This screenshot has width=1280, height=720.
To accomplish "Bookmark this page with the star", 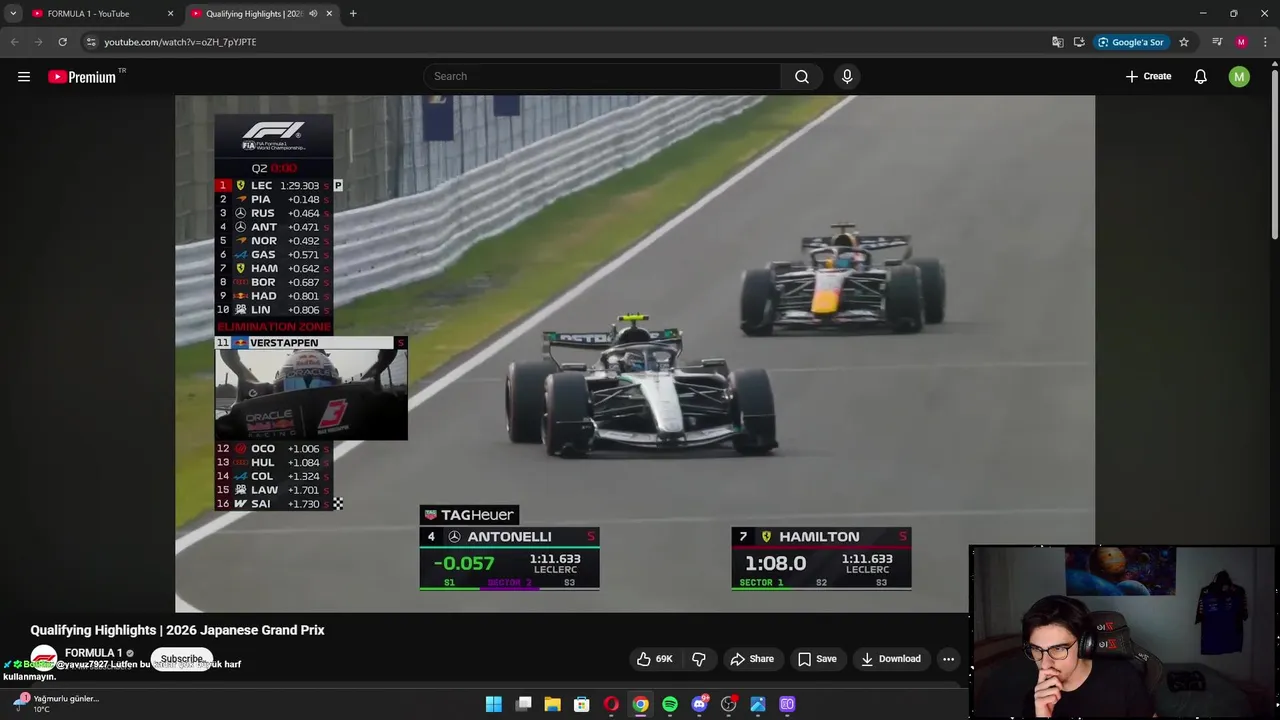I will click(x=1184, y=42).
